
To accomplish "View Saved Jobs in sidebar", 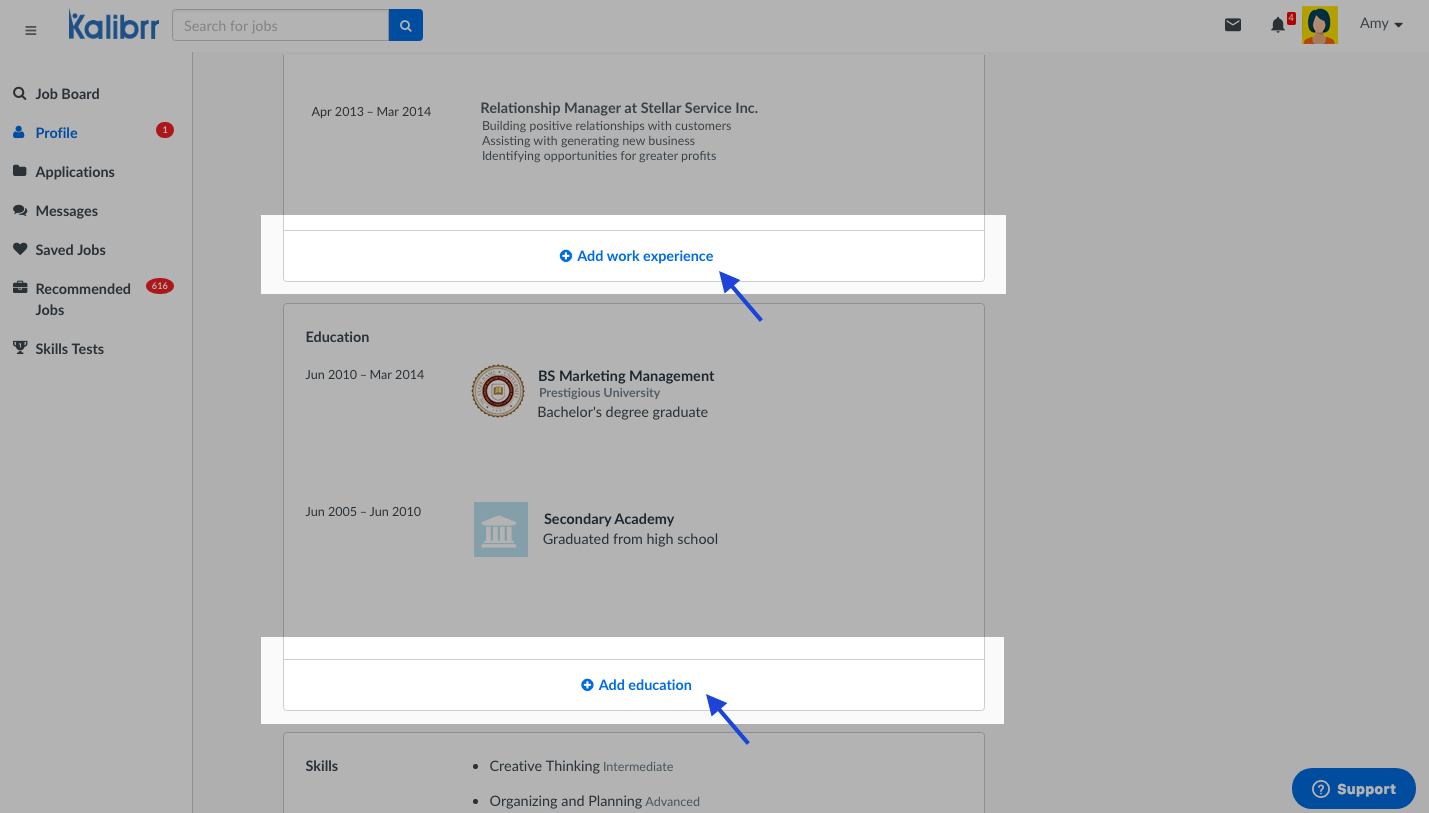I will [x=70, y=250].
